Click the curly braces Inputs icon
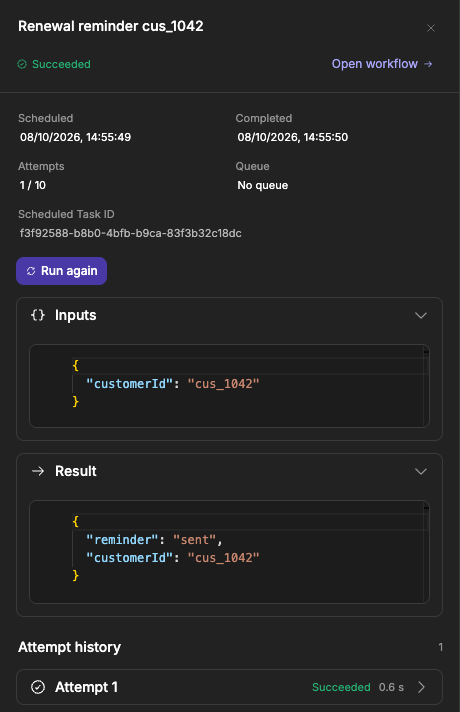 click(38, 315)
